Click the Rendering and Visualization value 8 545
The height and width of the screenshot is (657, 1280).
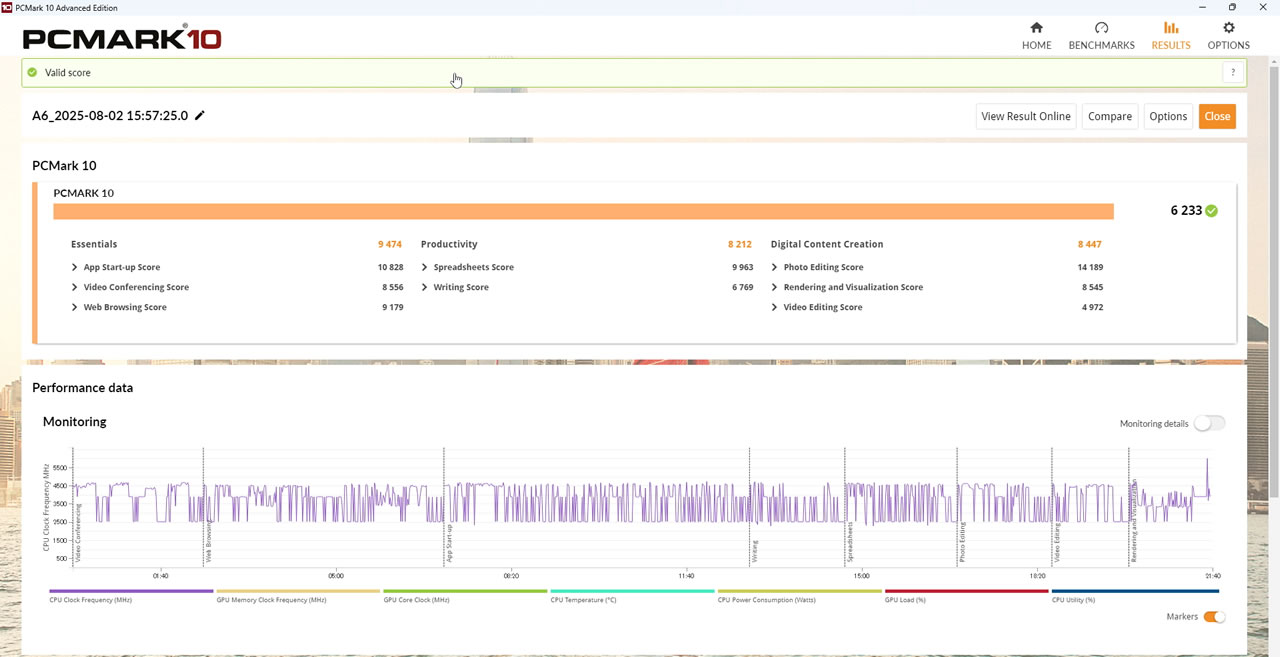(x=1091, y=287)
